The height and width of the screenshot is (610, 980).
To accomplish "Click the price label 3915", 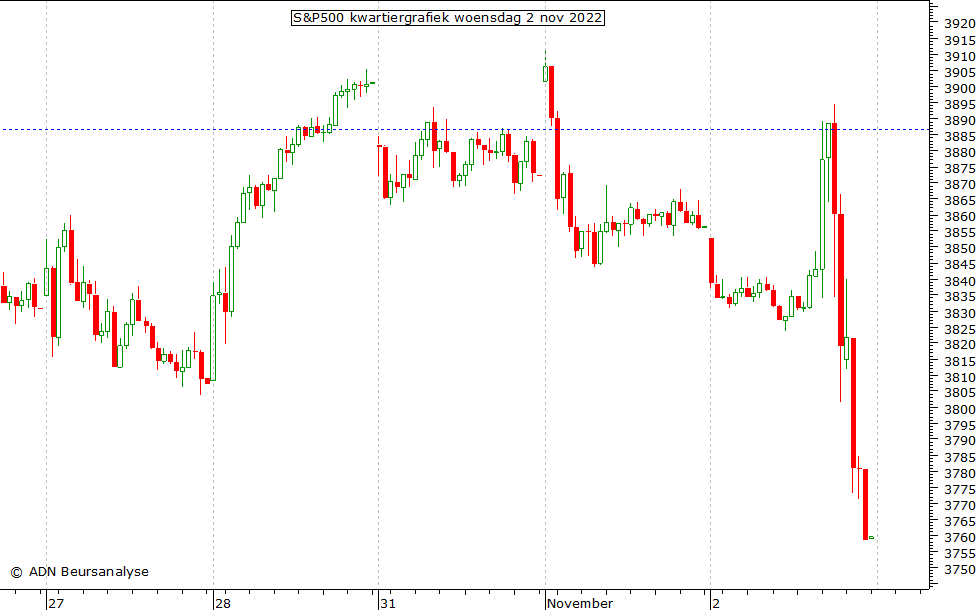I will (959, 40).
